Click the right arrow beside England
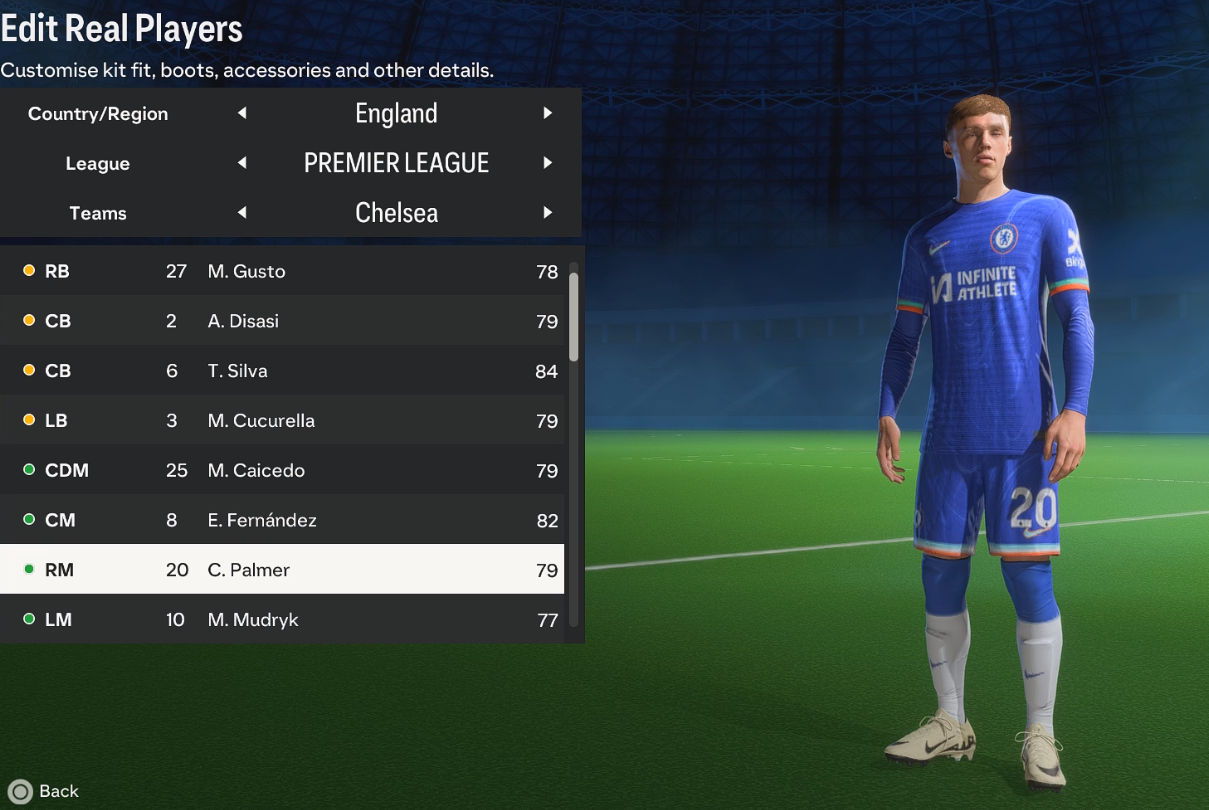The width and height of the screenshot is (1209, 810). [x=547, y=113]
